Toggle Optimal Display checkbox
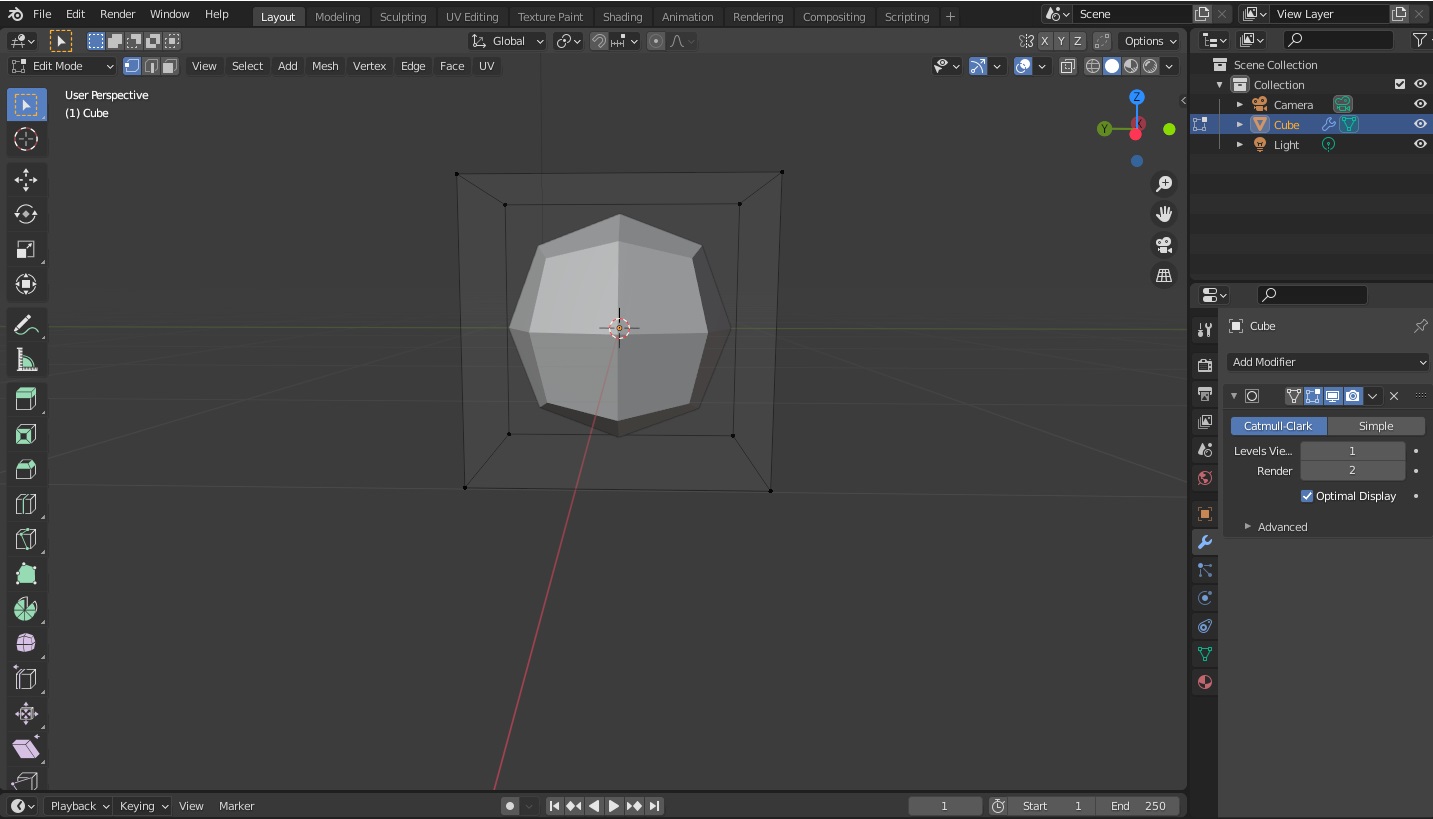The width and height of the screenshot is (1433, 819). tap(1307, 496)
